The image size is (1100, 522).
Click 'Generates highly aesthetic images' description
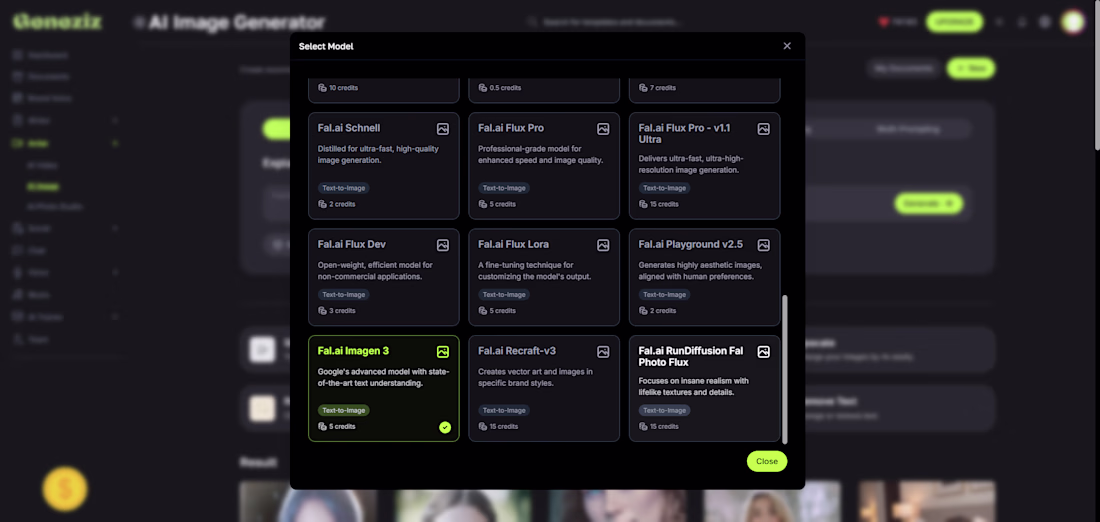[700, 271]
